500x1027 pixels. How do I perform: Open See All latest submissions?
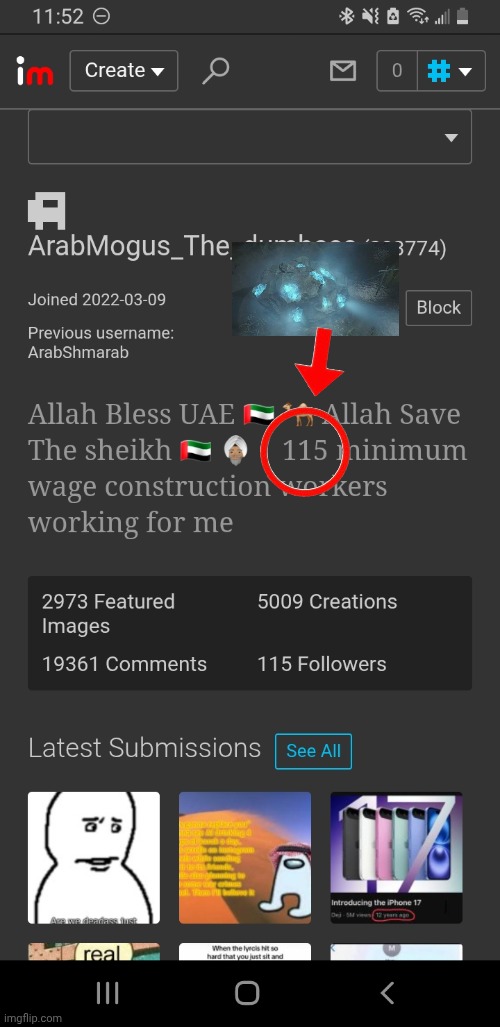(313, 751)
